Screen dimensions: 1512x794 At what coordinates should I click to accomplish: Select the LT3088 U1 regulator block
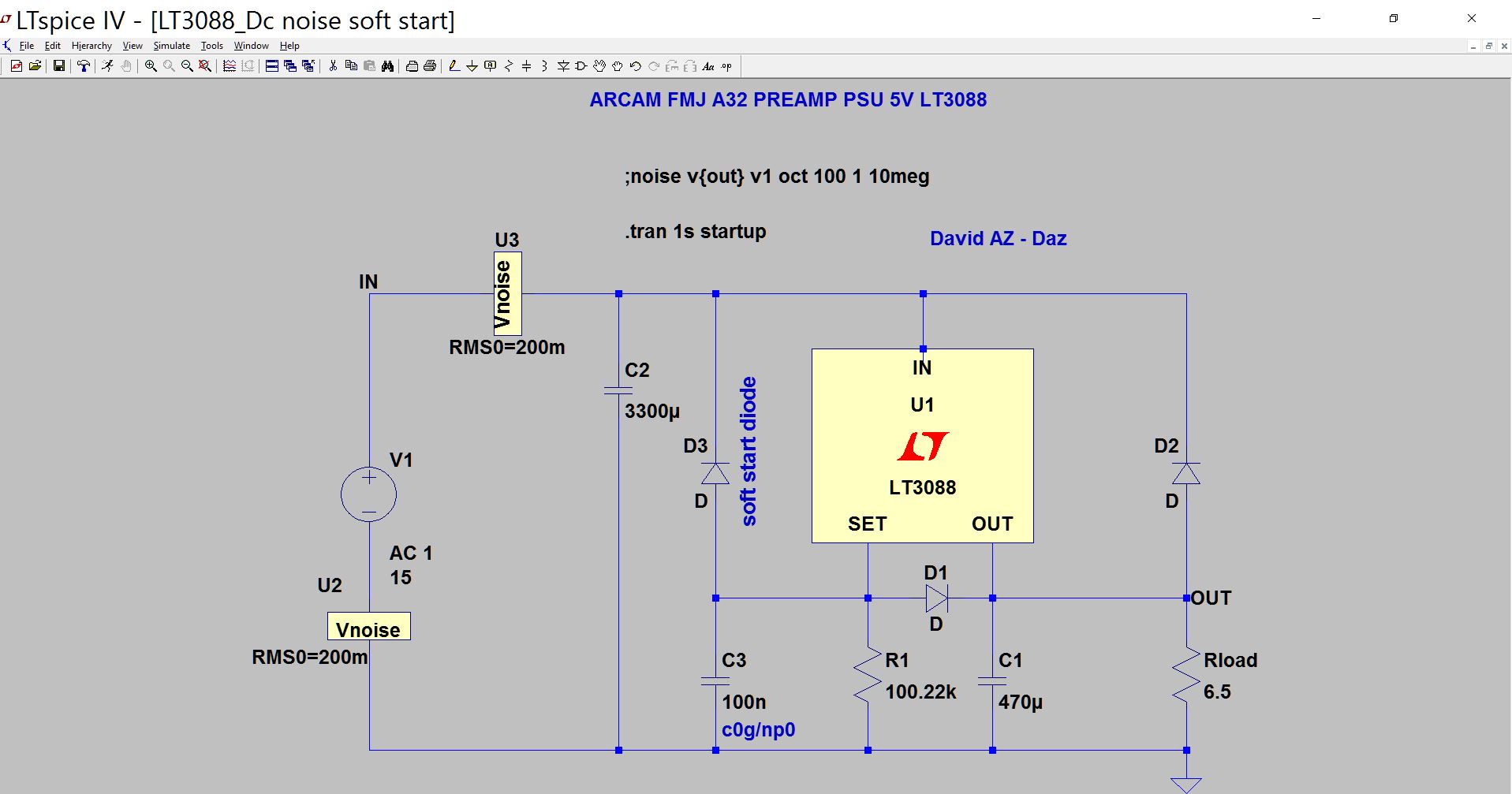point(923,445)
